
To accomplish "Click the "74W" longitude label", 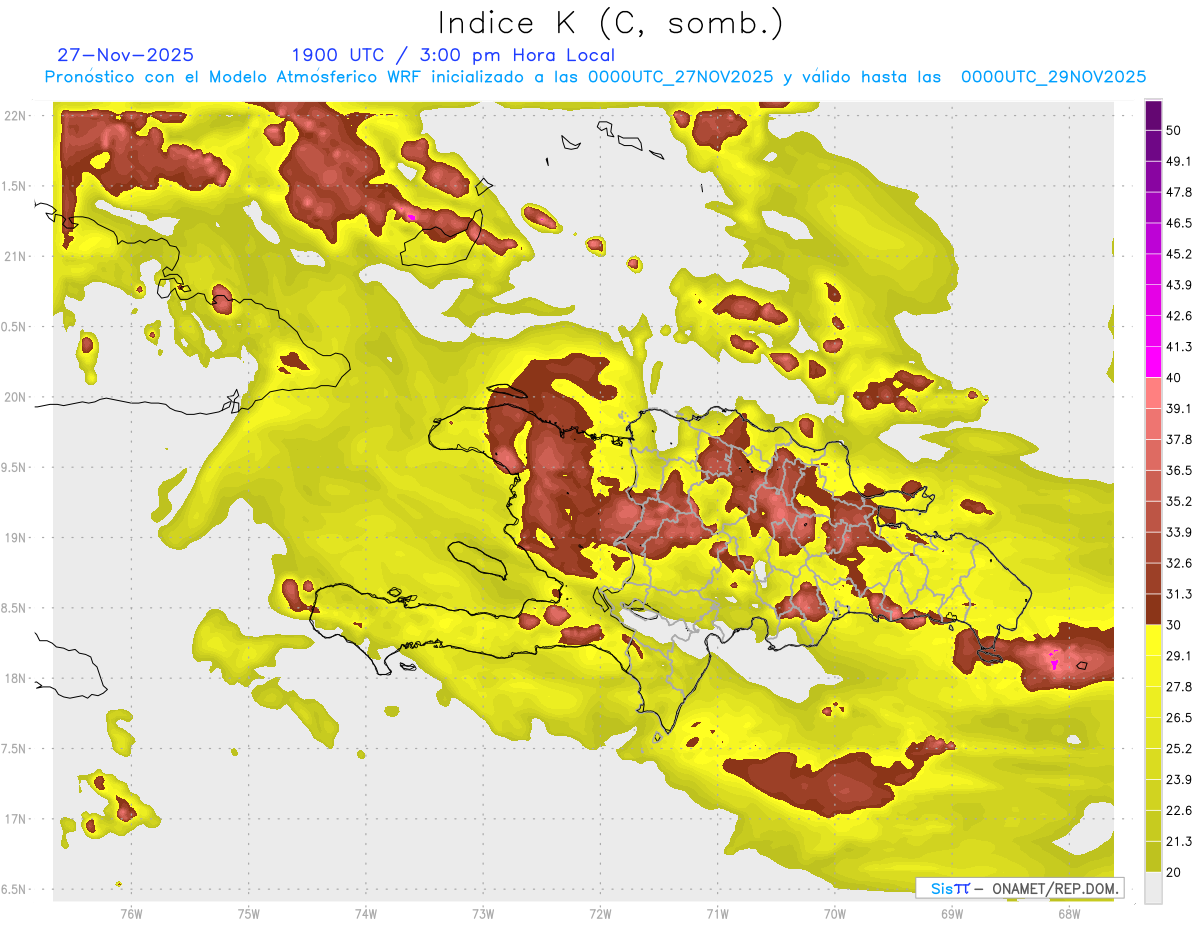I will point(366,912).
